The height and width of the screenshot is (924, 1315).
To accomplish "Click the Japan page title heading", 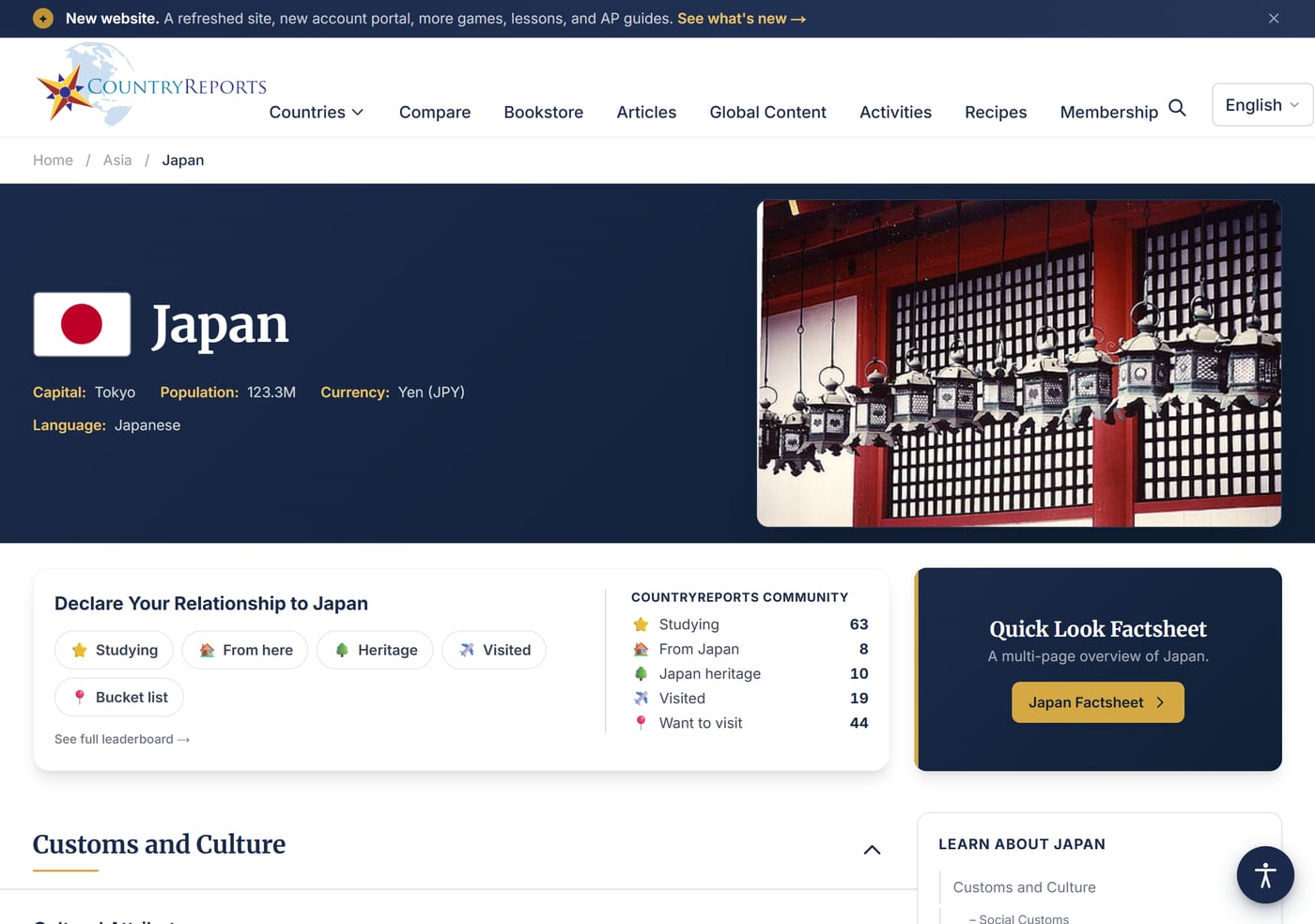I will point(220,325).
